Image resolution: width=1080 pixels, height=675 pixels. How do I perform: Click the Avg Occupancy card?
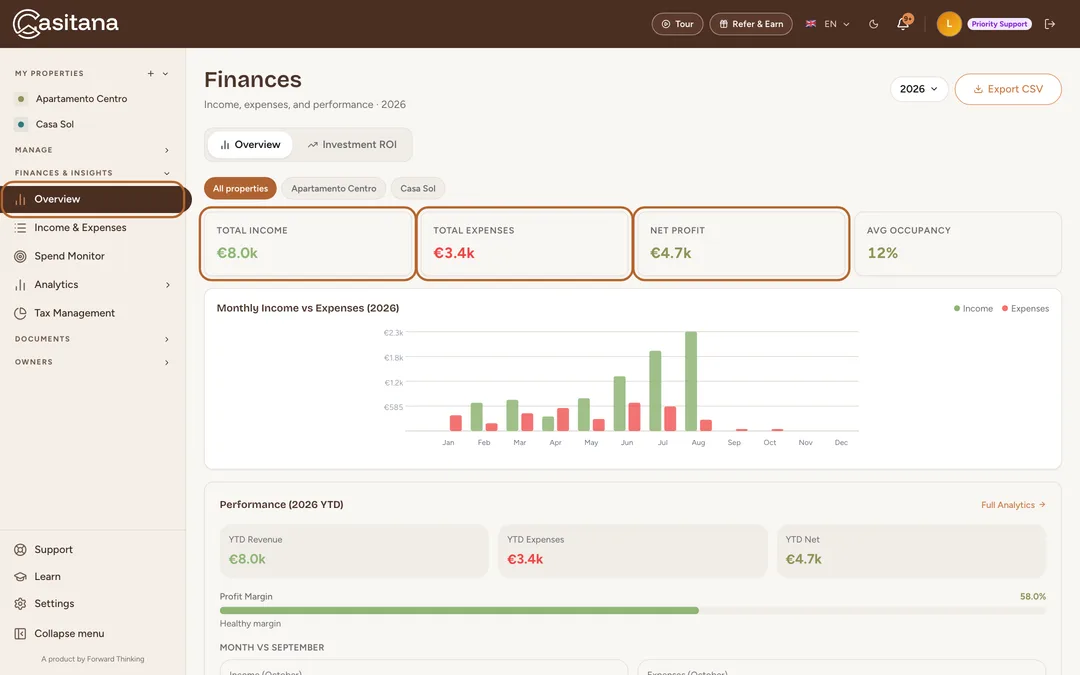957,243
